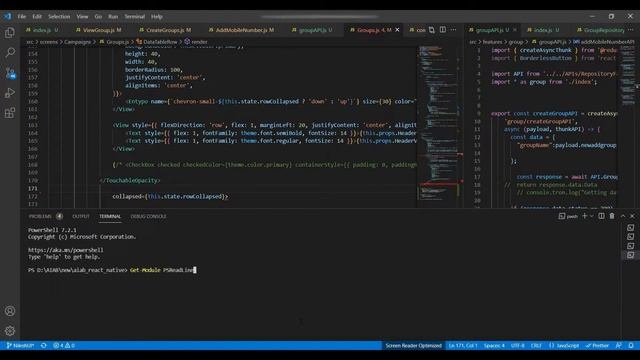The image size is (640, 360).
Task: Switch to left-pane groupAPI.js tab
Action: click(x=312, y=30)
